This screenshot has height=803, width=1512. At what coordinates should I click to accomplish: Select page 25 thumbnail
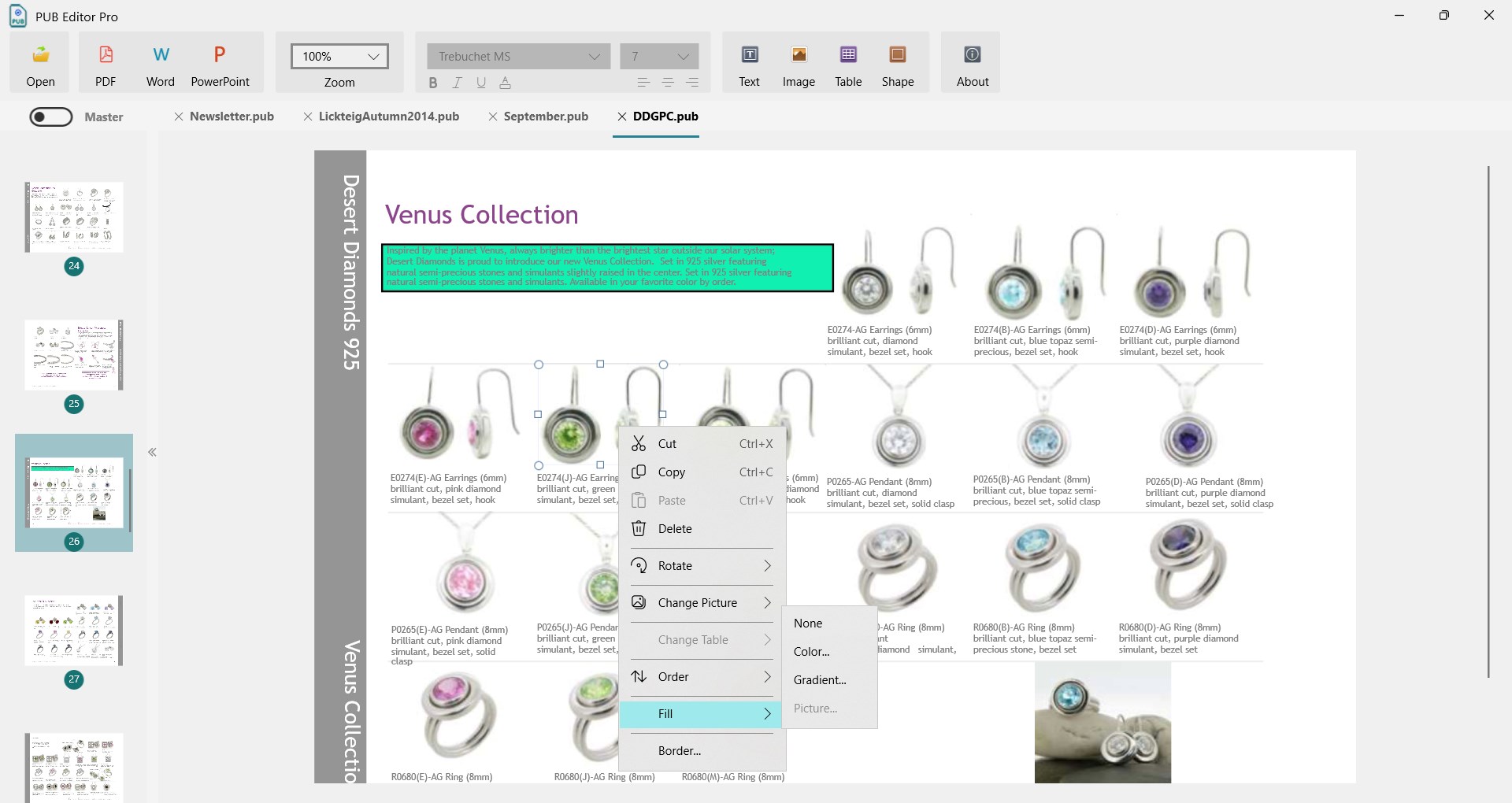click(74, 355)
